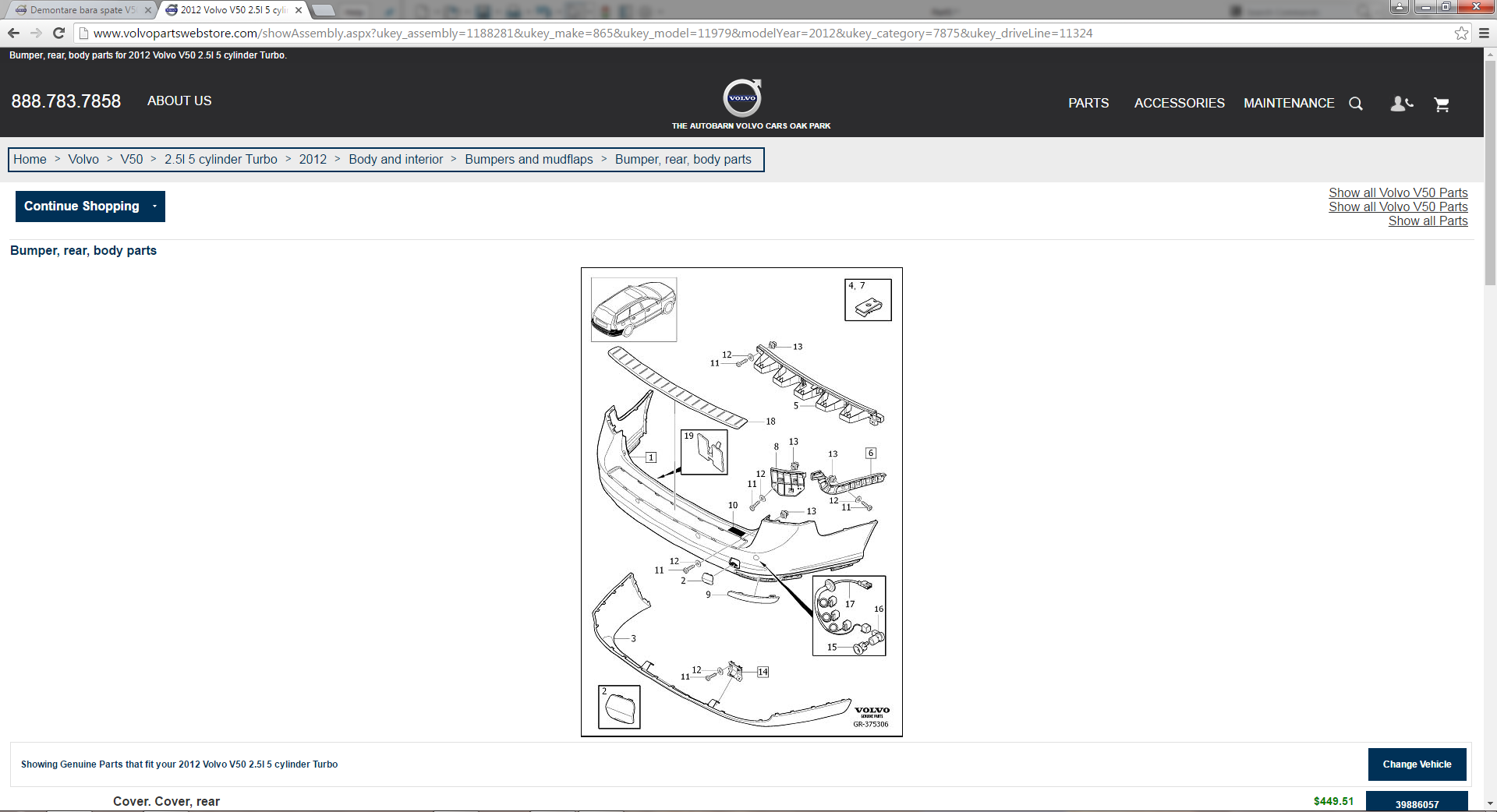Click THE AUTOBARN VOLVO CARS OAK PARK text
1497x812 pixels.
pos(751,125)
